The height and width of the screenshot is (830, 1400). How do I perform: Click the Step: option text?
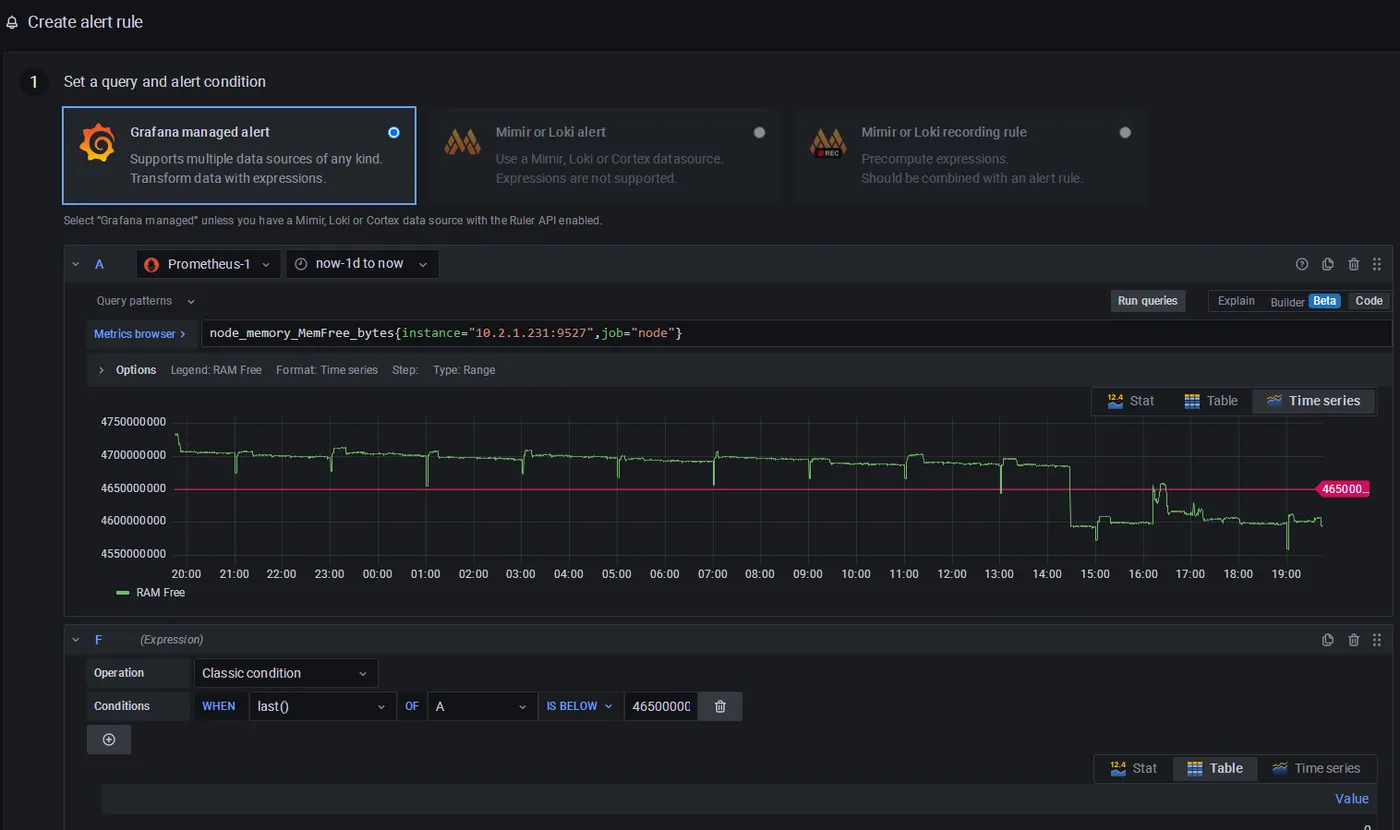click(x=405, y=370)
